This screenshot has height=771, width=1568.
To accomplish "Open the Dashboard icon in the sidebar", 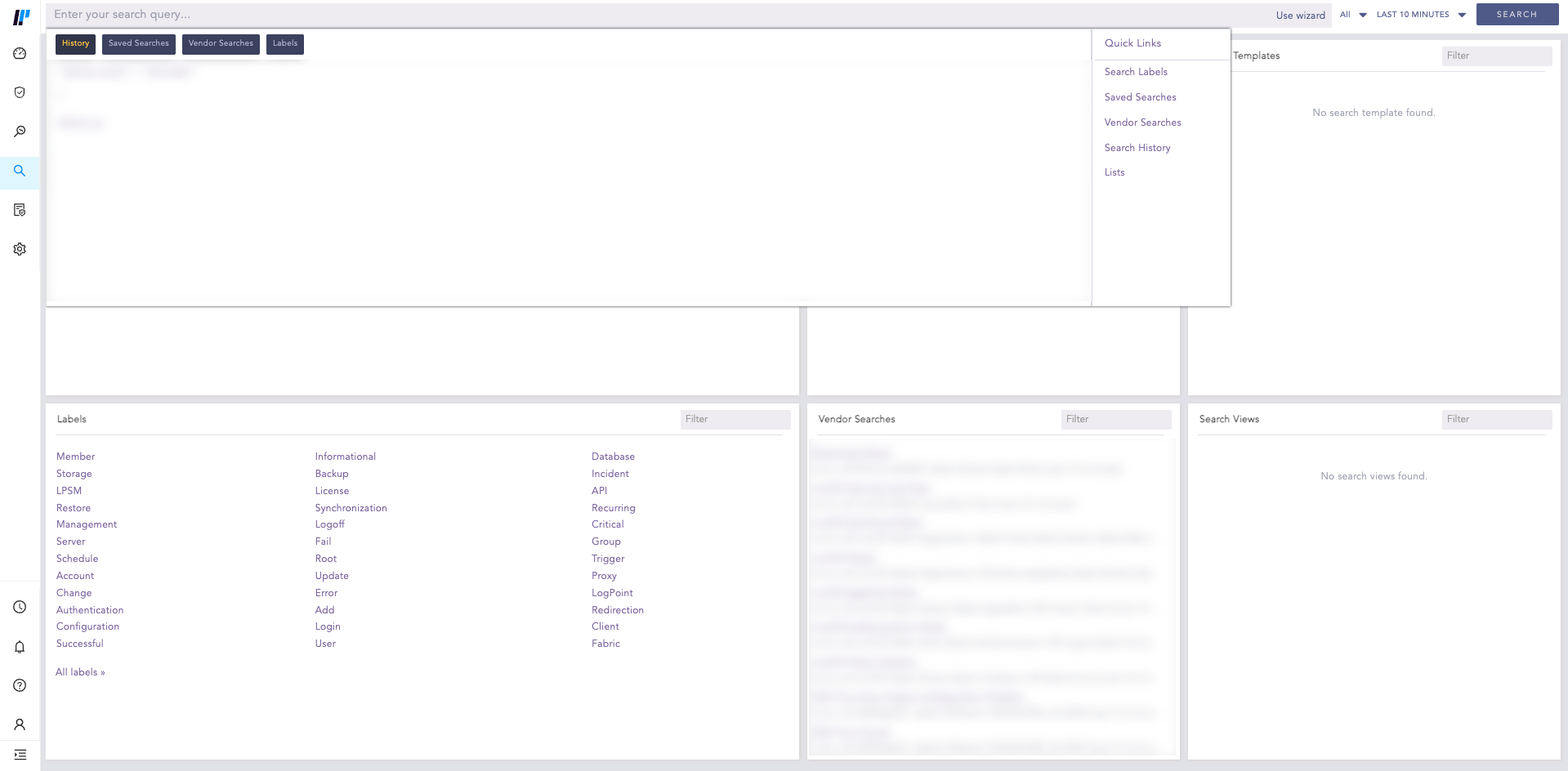I will point(19,52).
